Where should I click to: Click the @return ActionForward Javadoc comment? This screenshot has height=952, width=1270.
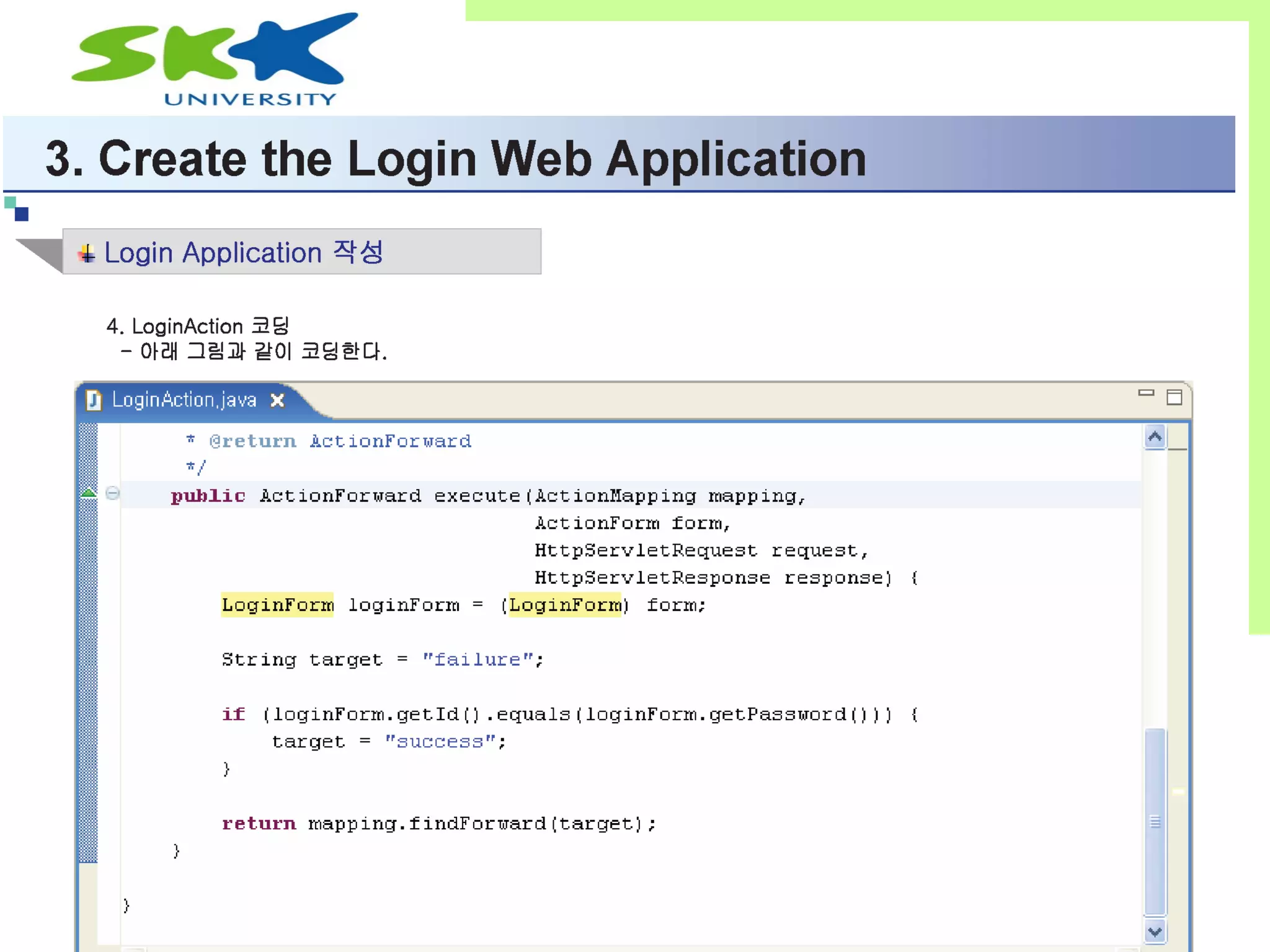click(x=340, y=441)
